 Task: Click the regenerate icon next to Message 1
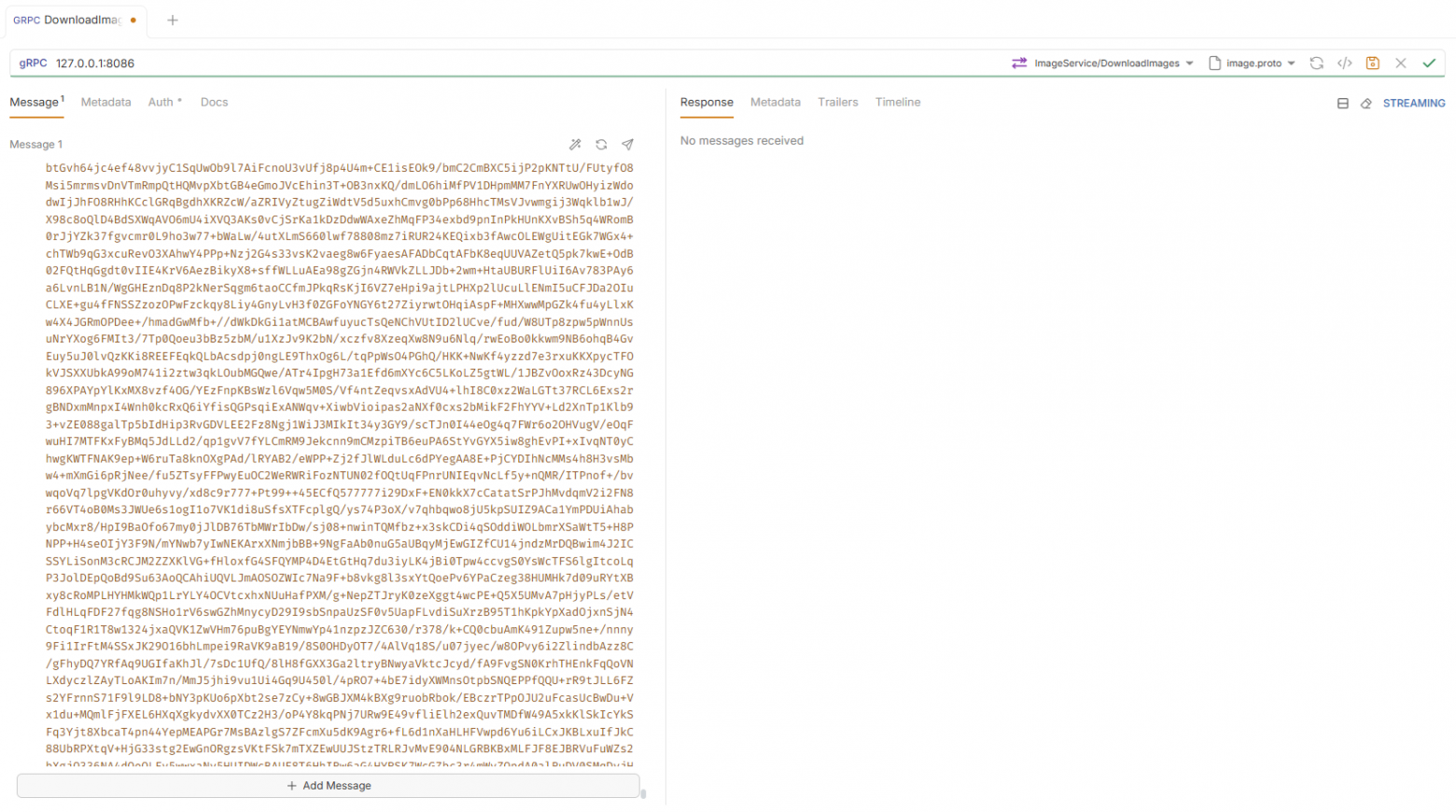point(601,144)
